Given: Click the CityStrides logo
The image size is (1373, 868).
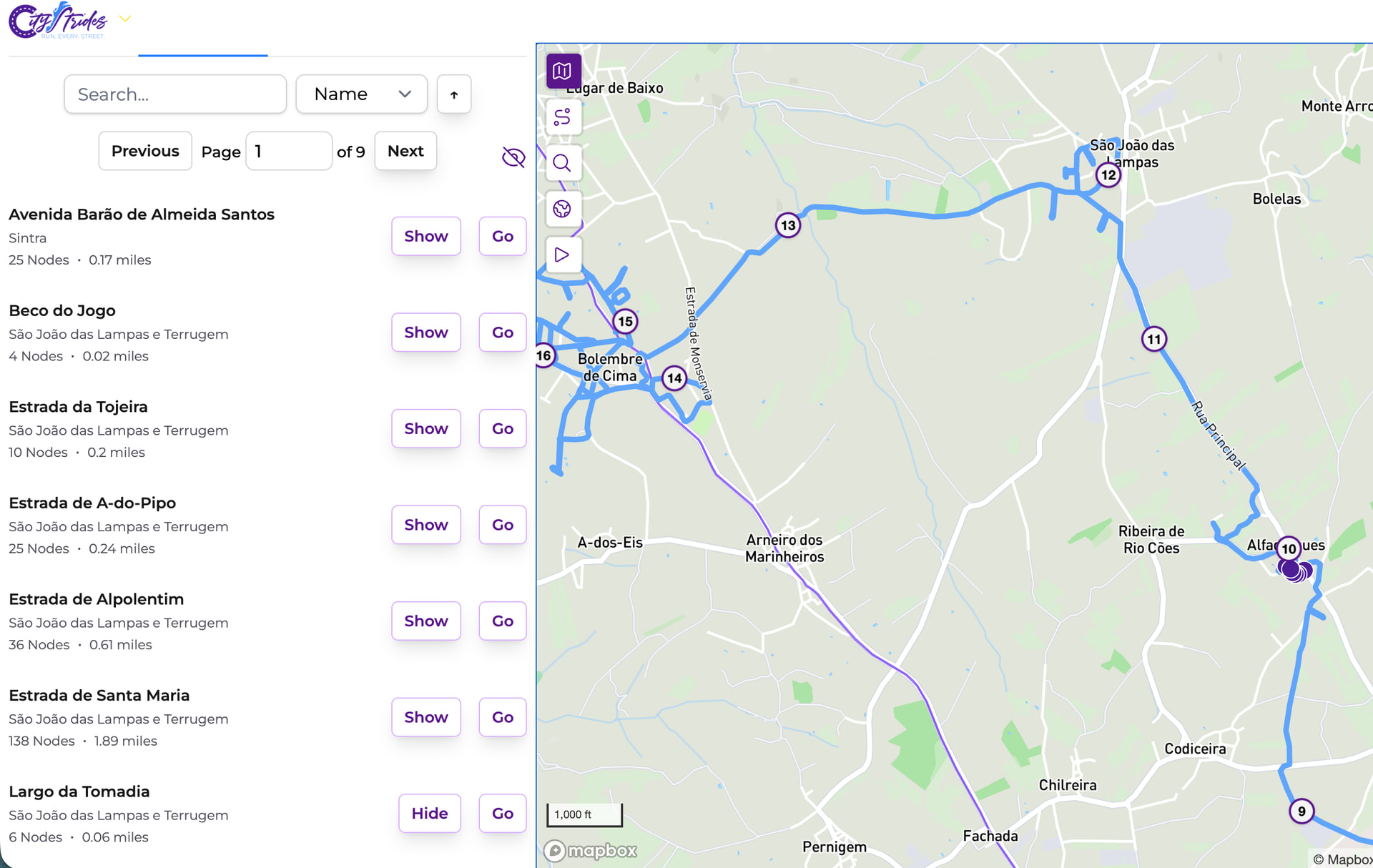Looking at the screenshot, I should pyautogui.click(x=59, y=20).
